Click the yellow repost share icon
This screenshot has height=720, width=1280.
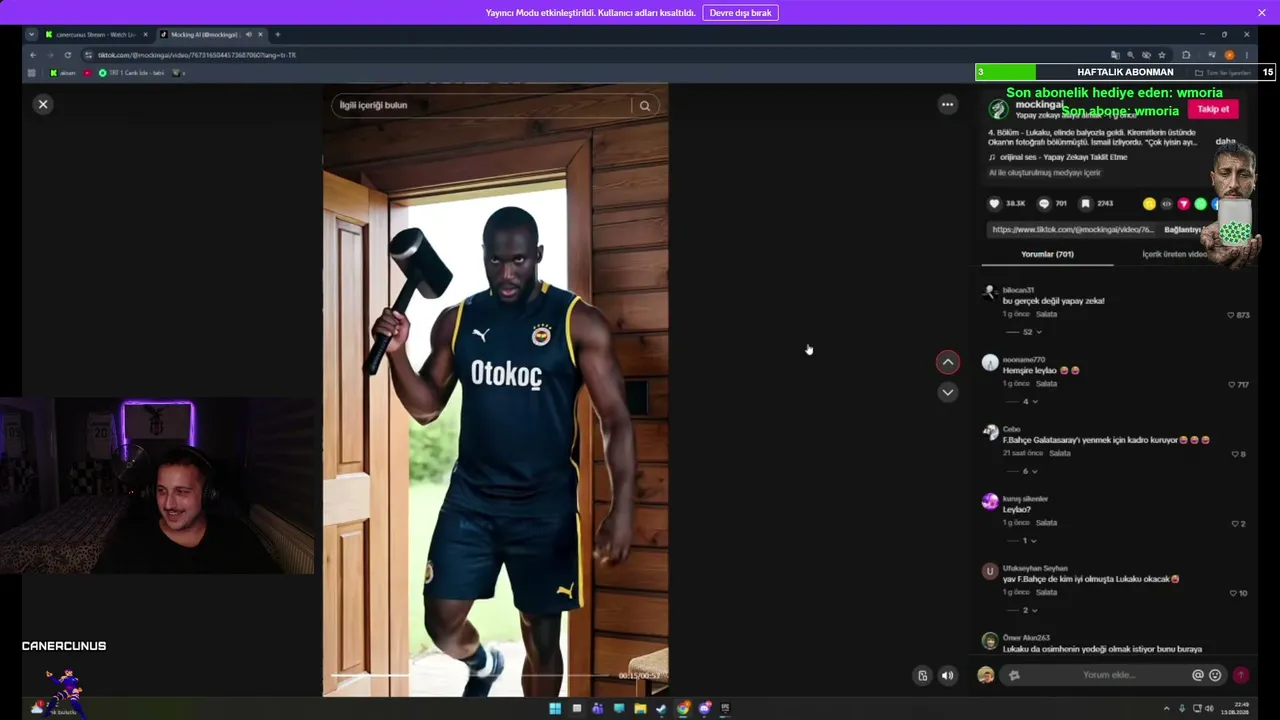(1149, 204)
